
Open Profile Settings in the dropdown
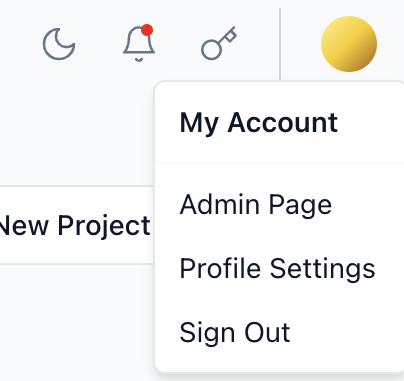pos(277,268)
